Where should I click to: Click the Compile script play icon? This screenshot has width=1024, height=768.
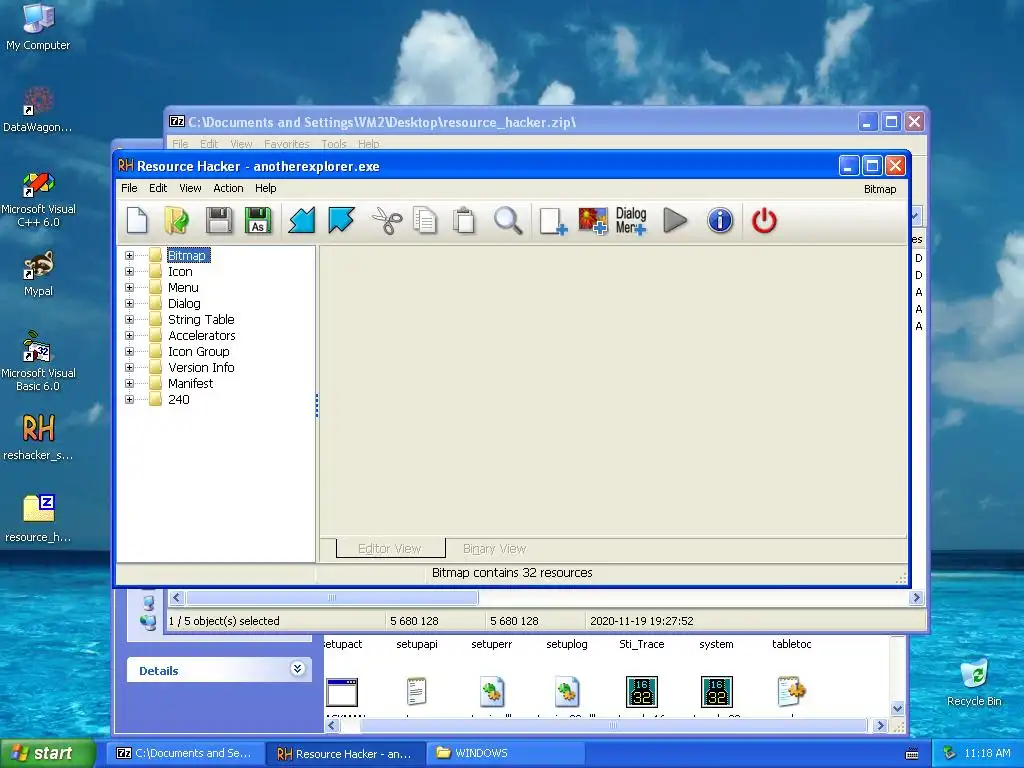675,221
